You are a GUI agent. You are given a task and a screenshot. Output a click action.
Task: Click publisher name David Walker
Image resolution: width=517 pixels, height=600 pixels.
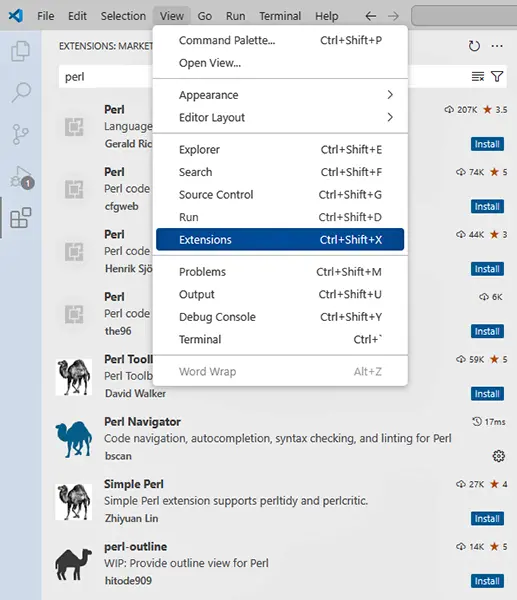(x=135, y=394)
